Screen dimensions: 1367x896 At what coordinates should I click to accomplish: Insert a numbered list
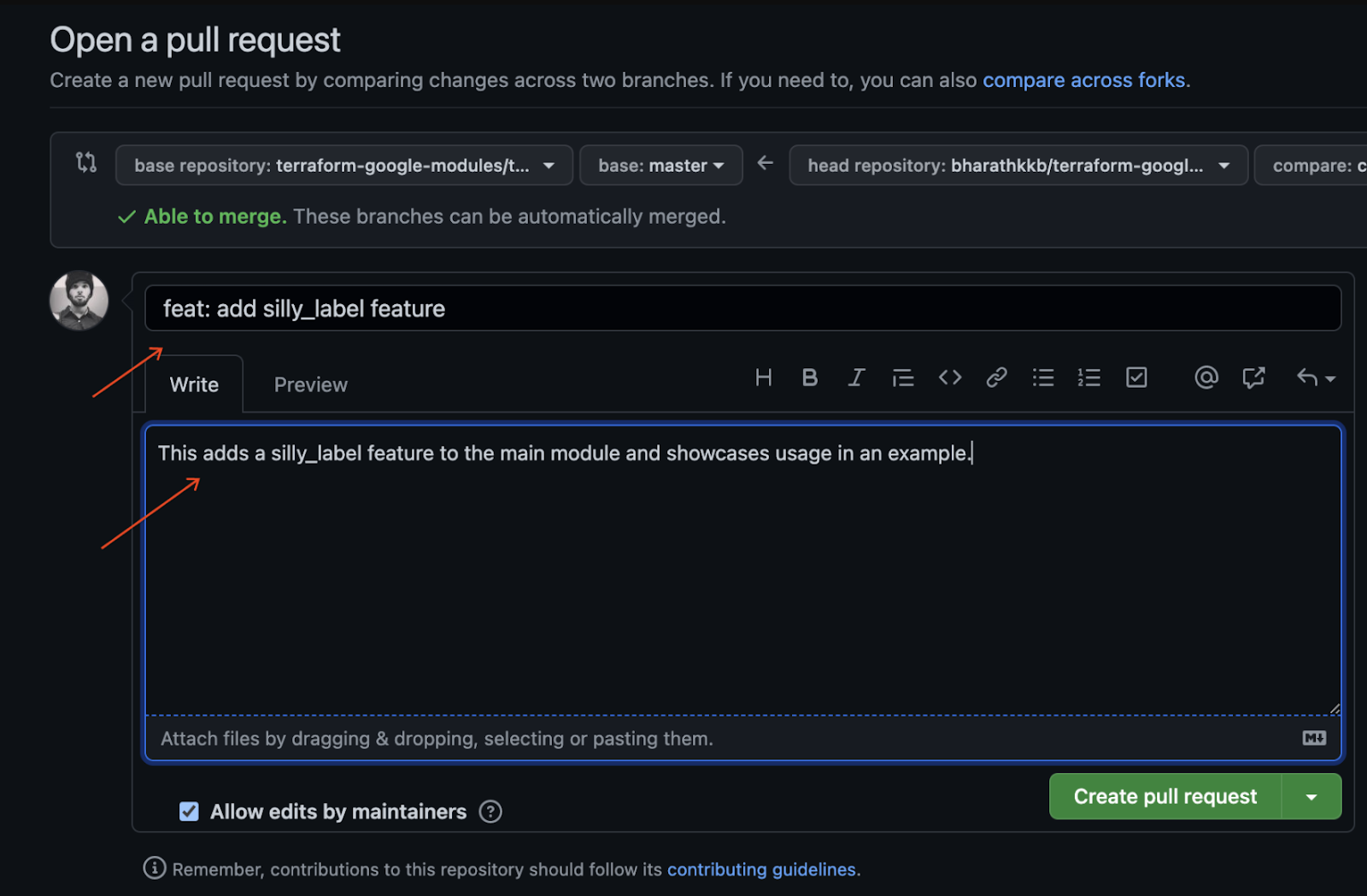[1088, 378]
